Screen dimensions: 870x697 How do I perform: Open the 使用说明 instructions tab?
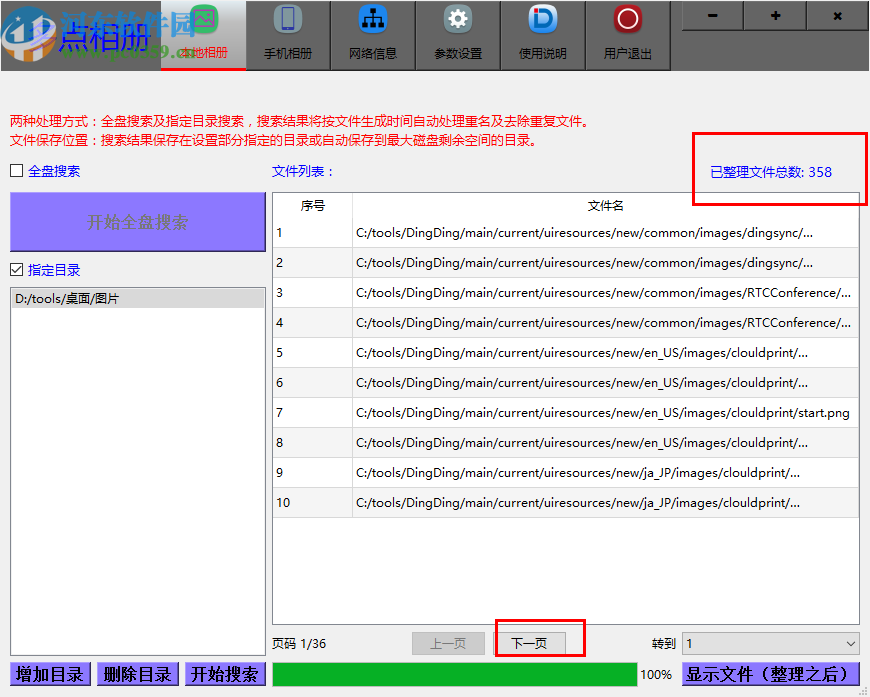click(543, 36)
